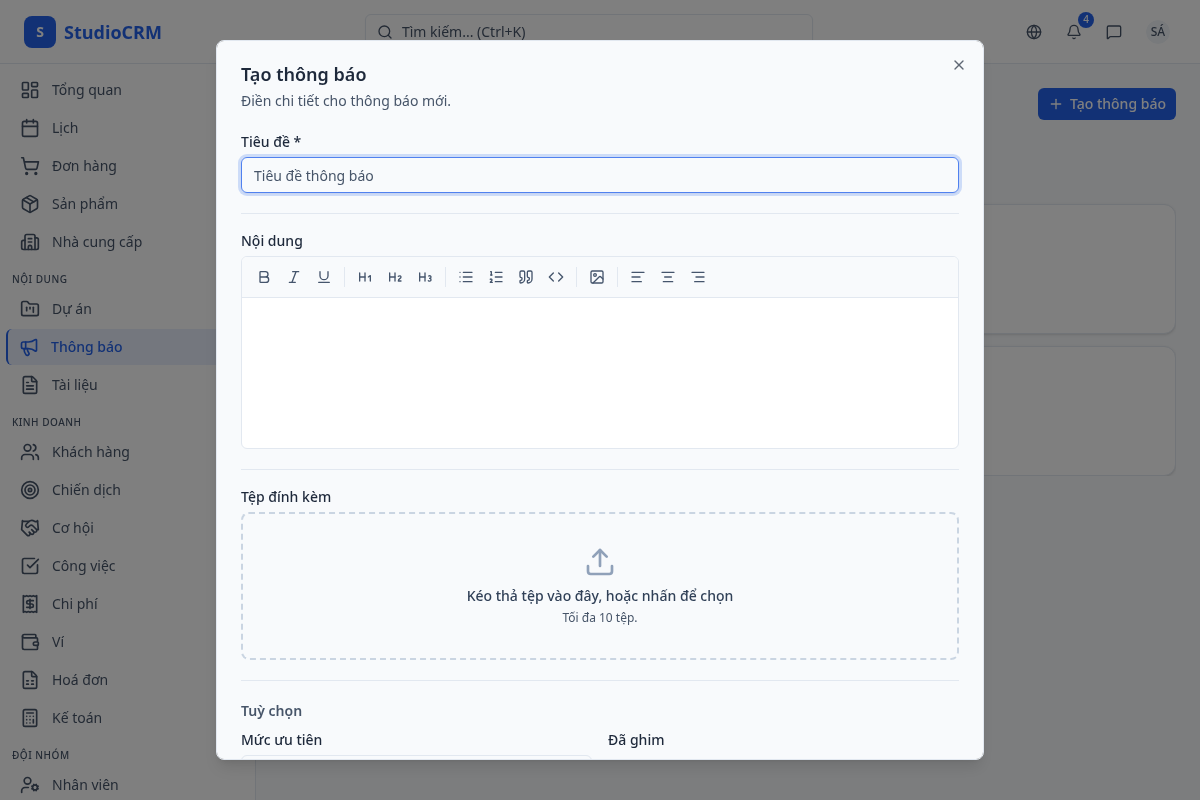
Task: Open notifications bell with badge 4
Action: click(1074, 32)
